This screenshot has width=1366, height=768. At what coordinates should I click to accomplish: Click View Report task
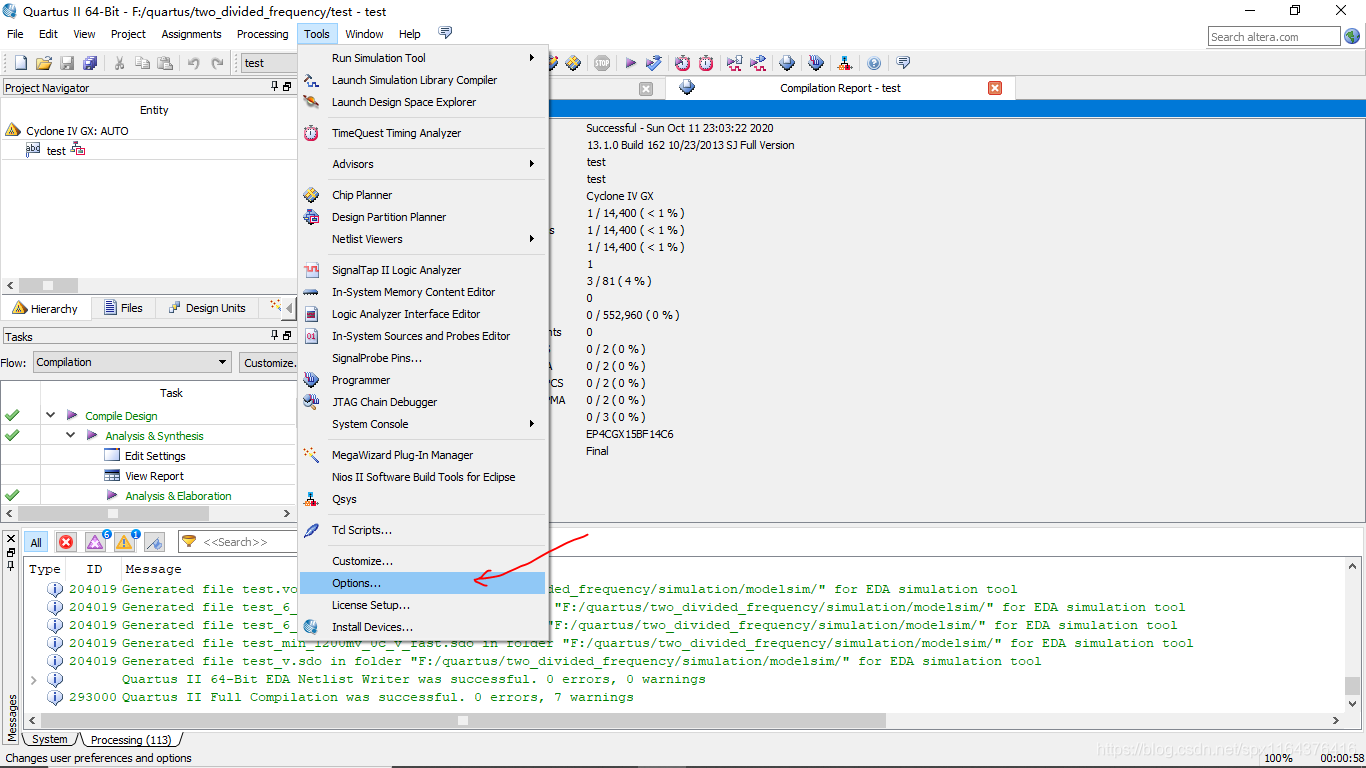[154, 476]
